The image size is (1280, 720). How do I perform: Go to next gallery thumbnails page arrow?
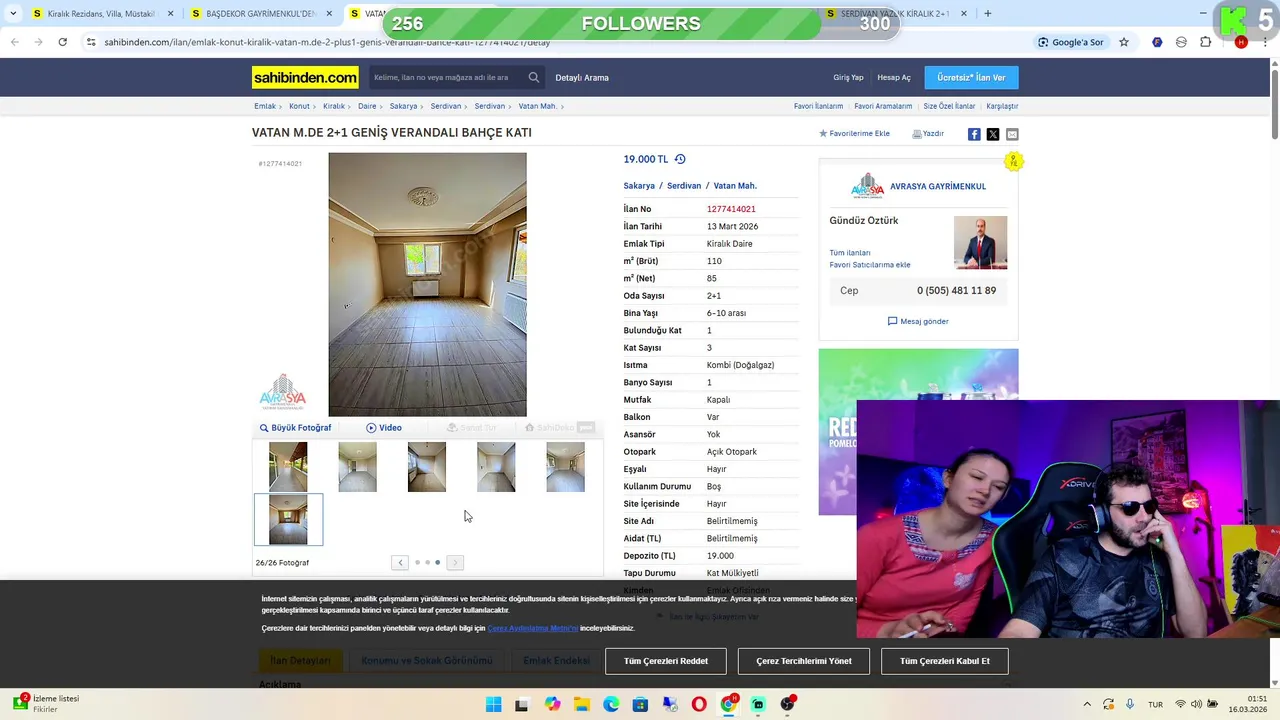point(455,563)
